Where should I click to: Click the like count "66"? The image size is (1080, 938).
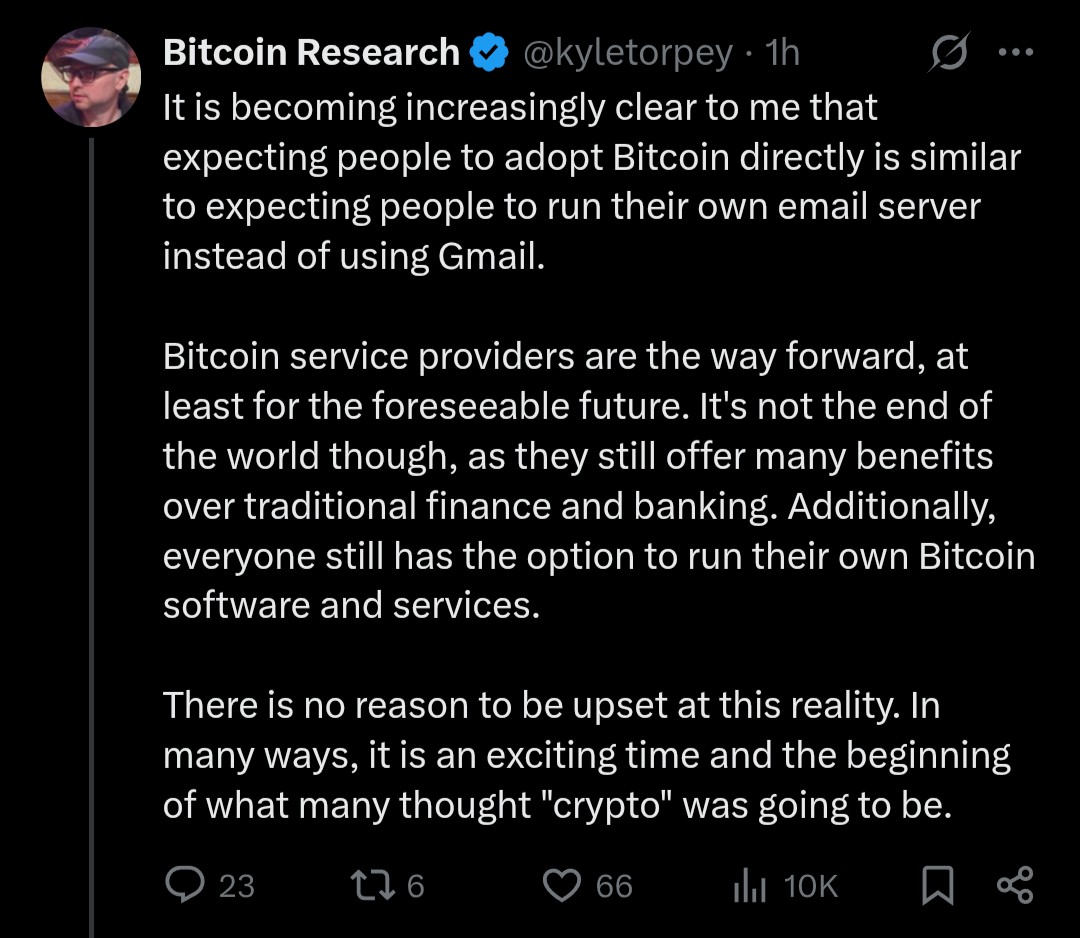[x=614, y=886]
